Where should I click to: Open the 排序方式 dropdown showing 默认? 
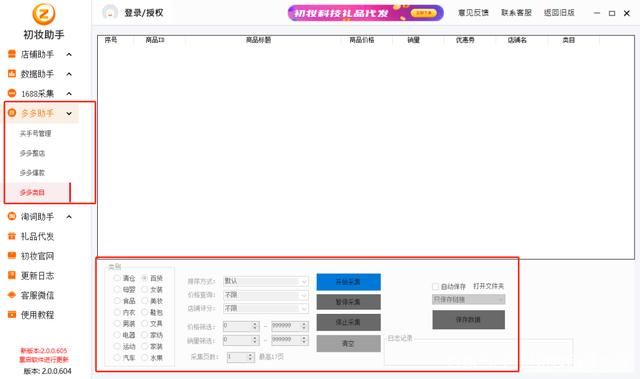tap(266, 281)
